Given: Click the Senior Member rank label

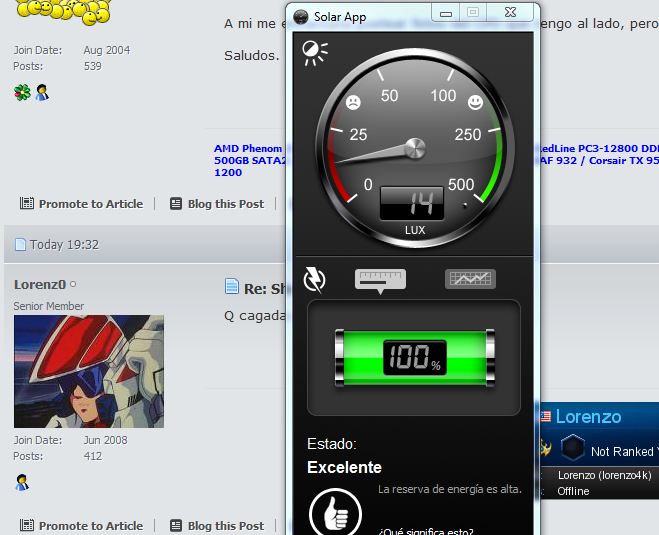Looking at the screenshot, I should pyautogui.click(x=48, y=306).
